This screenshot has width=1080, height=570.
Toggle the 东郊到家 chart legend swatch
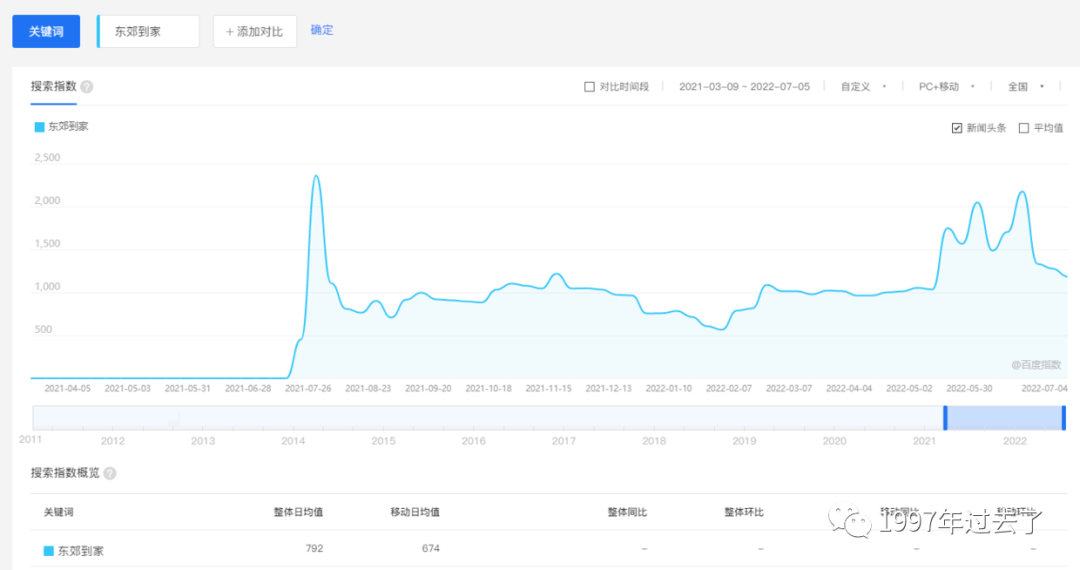pyautogui.click(x=39, y=127)
